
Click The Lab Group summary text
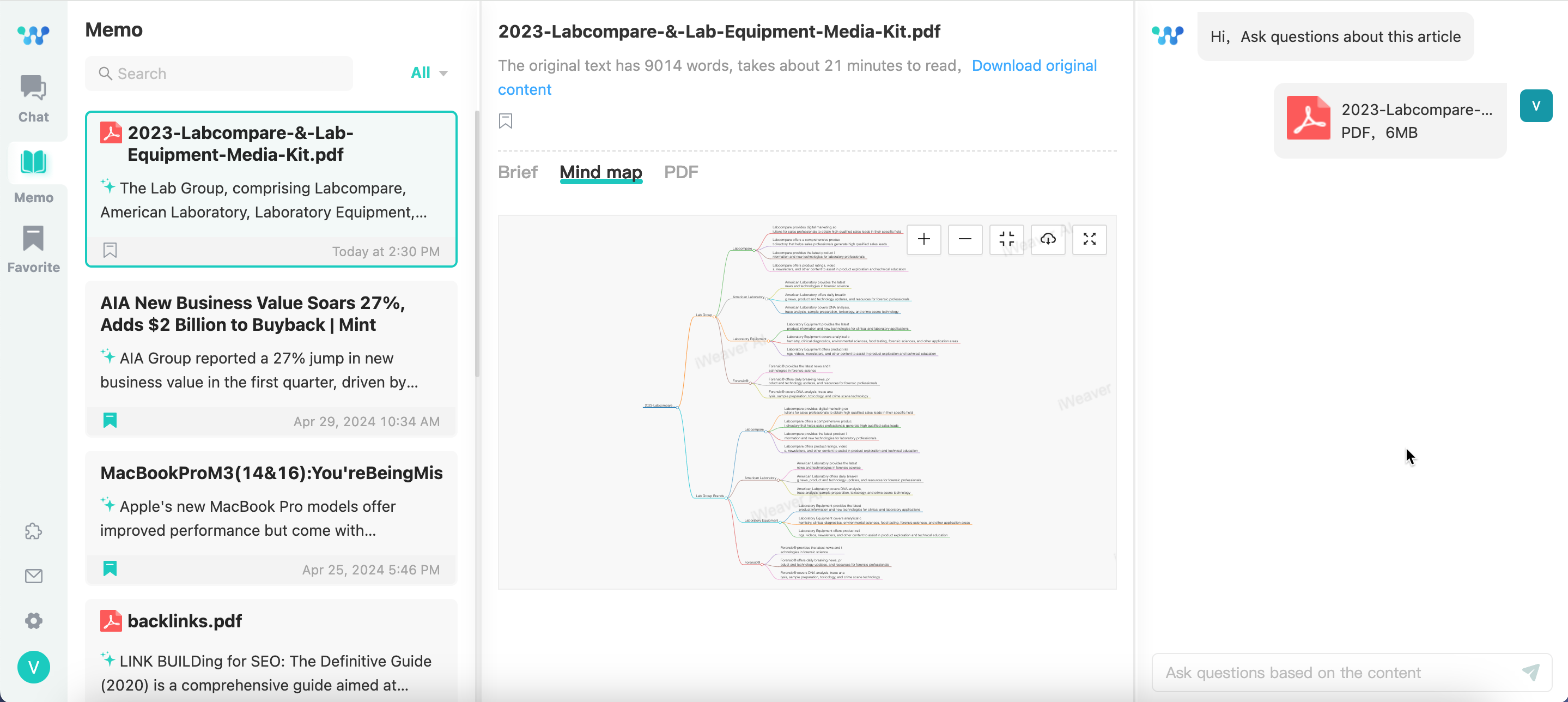(x=264, y=201)
